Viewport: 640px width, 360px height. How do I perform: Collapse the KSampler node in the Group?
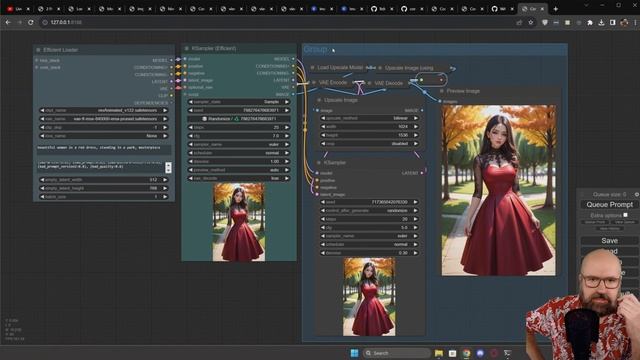click(319, 162)
